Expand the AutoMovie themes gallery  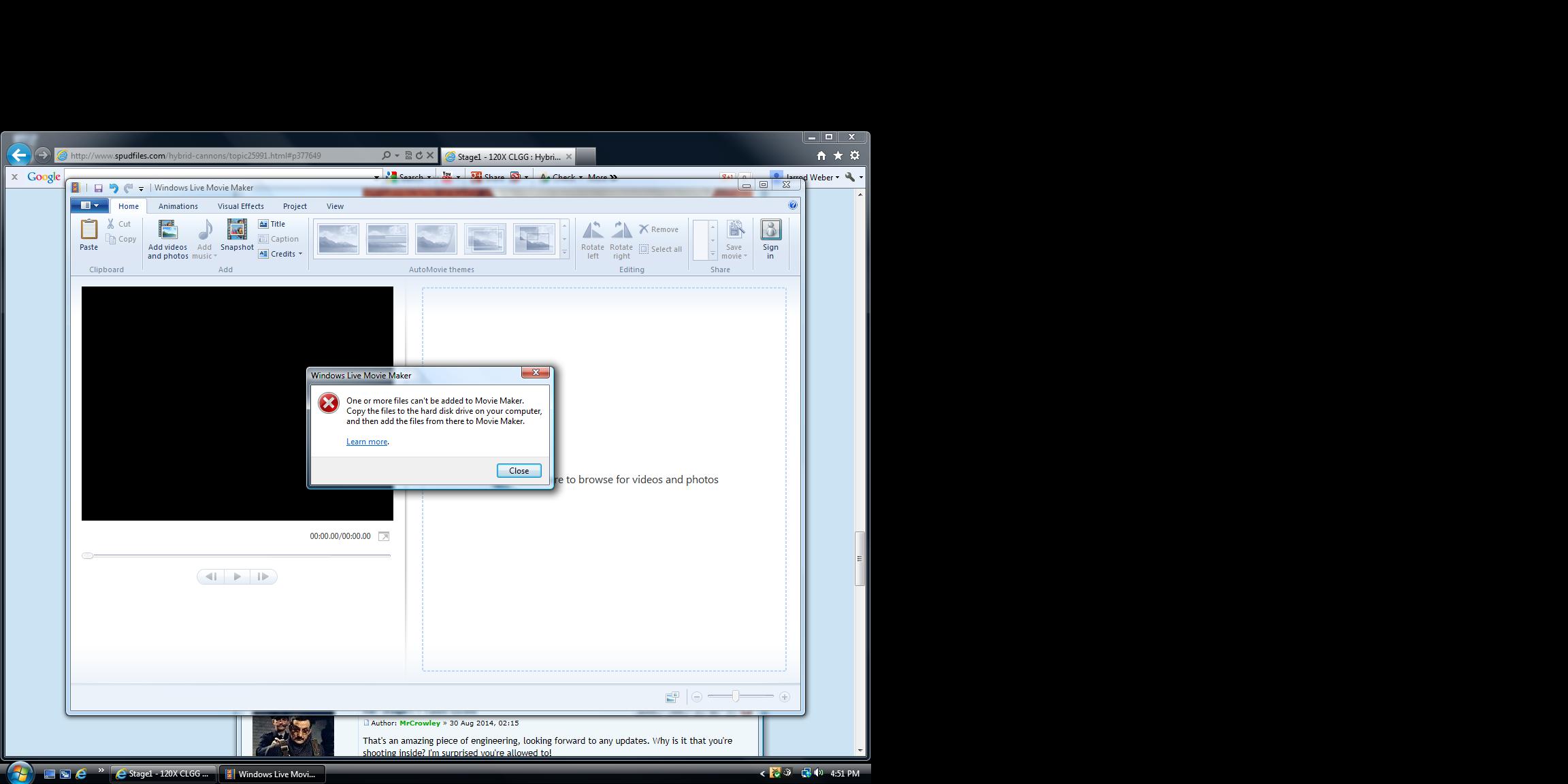[564, 252]
